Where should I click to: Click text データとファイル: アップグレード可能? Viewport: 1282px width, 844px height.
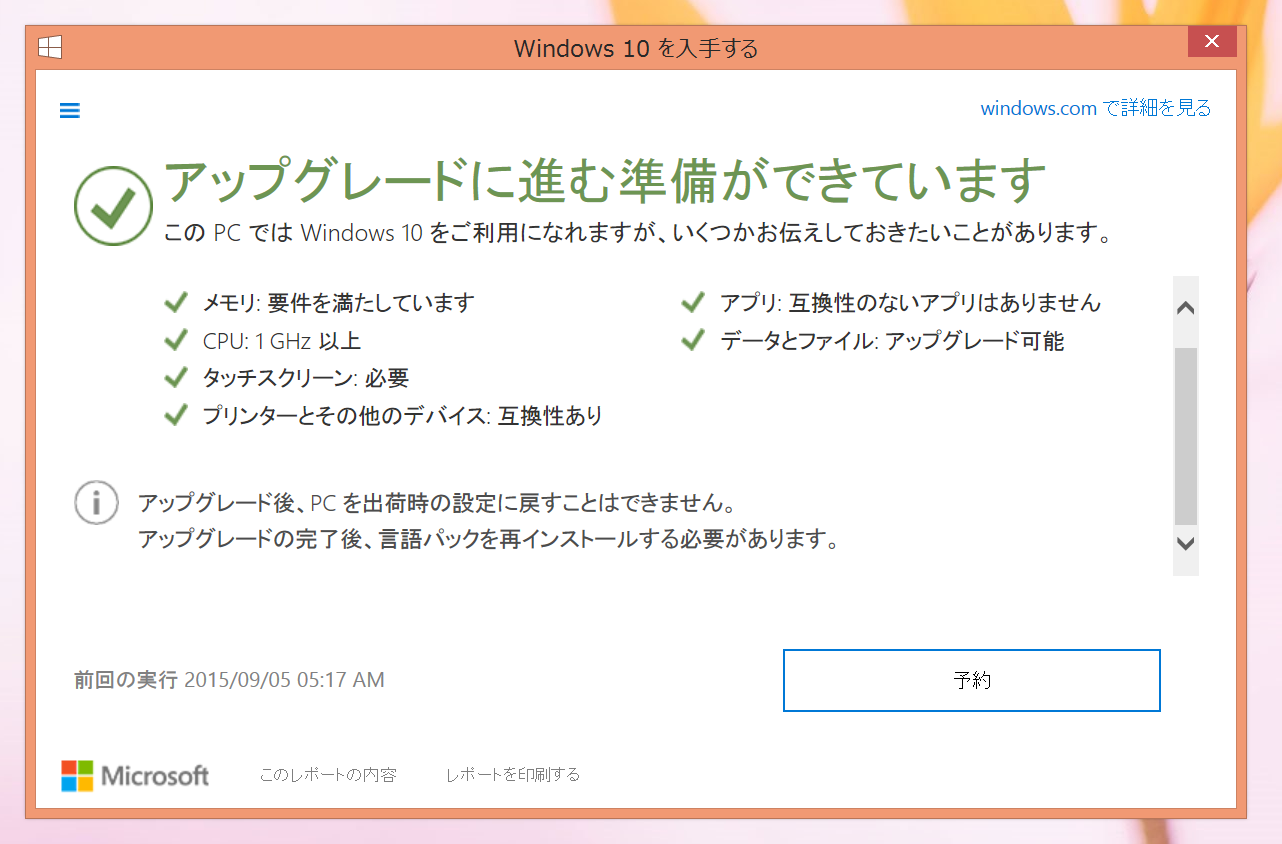pyautogui.click(x=892, y=341)
